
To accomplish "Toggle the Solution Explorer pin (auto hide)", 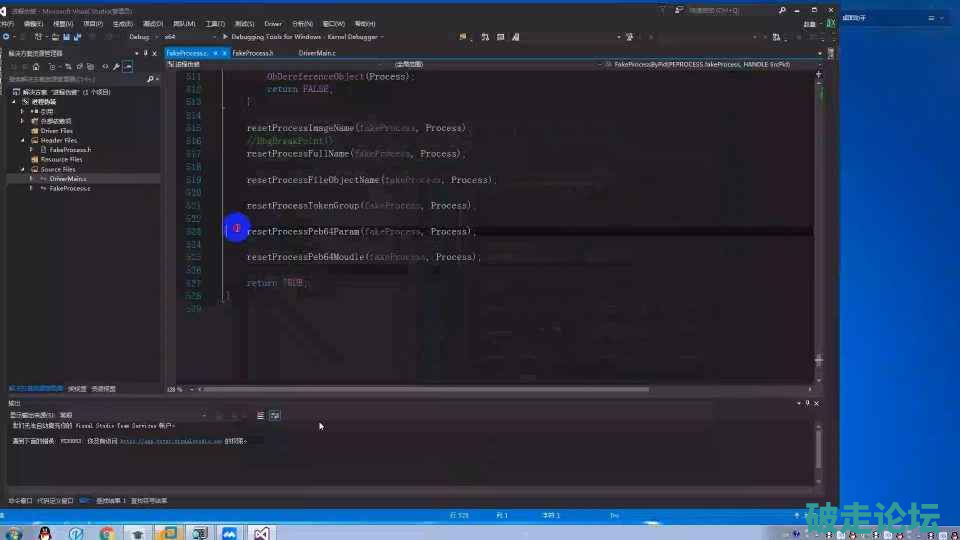I will tap(146, 53).
